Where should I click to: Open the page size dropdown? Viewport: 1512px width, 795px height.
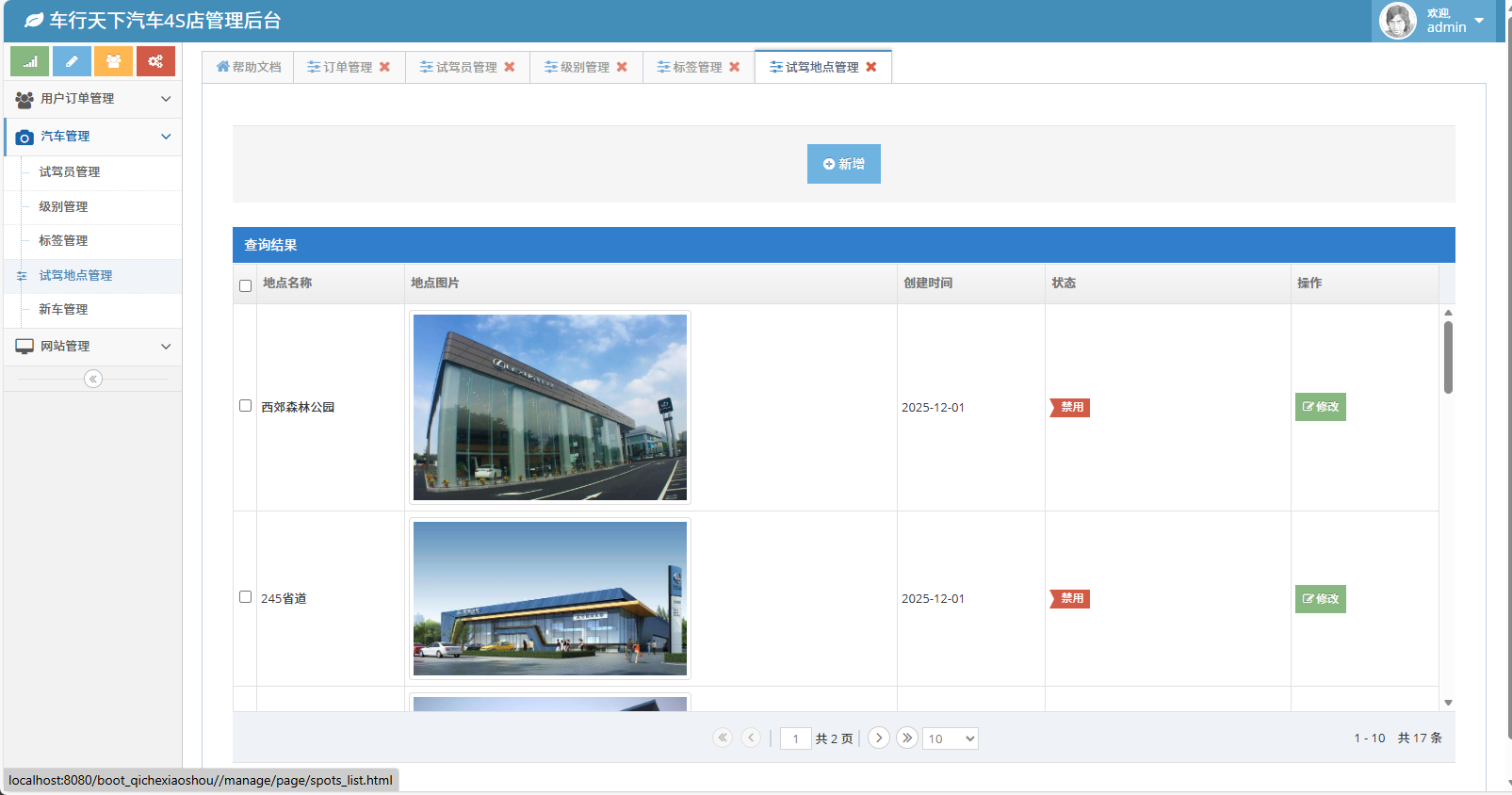click(950, 738)
